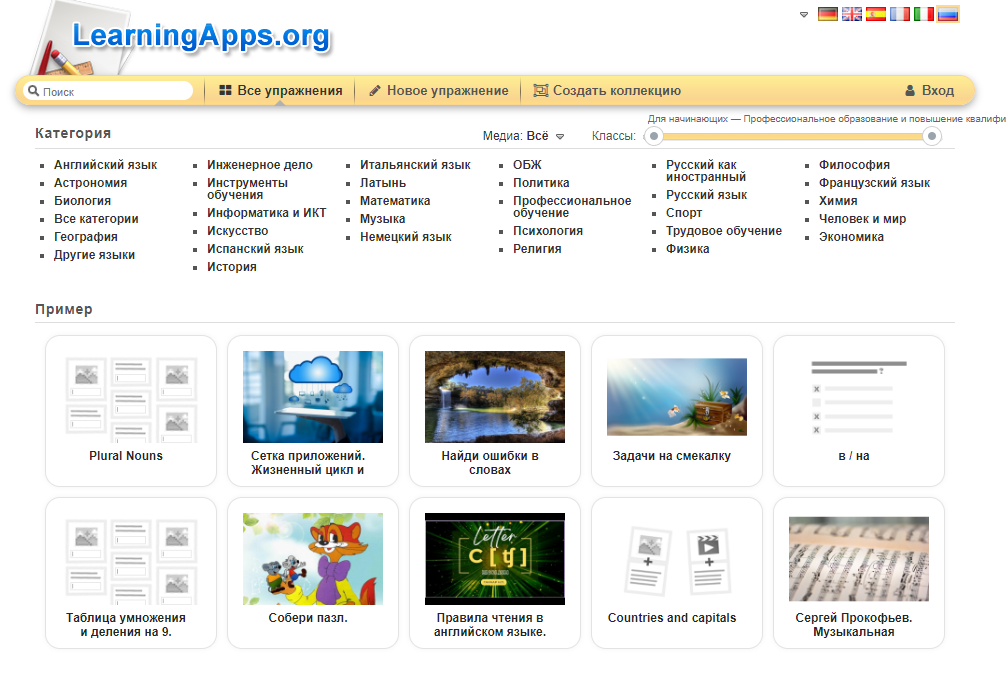
Task: Open category История
Action: click(232, 267)
